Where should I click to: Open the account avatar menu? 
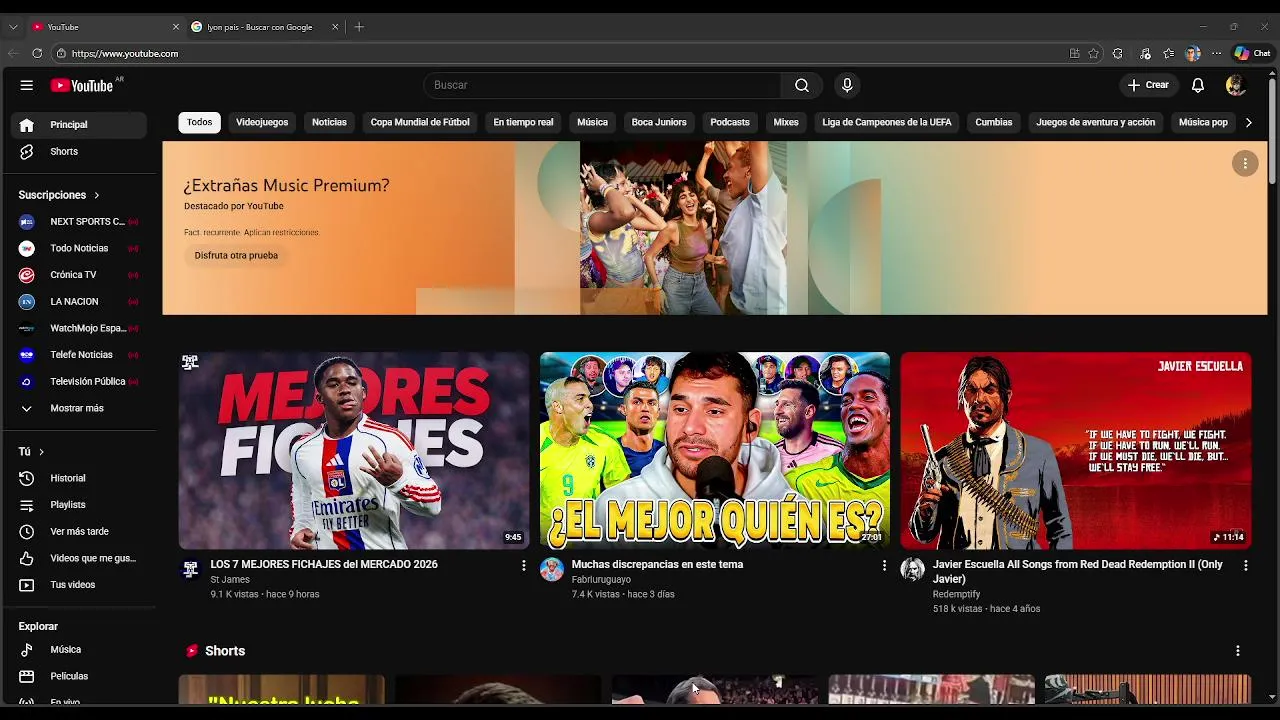coord(1235,85)
